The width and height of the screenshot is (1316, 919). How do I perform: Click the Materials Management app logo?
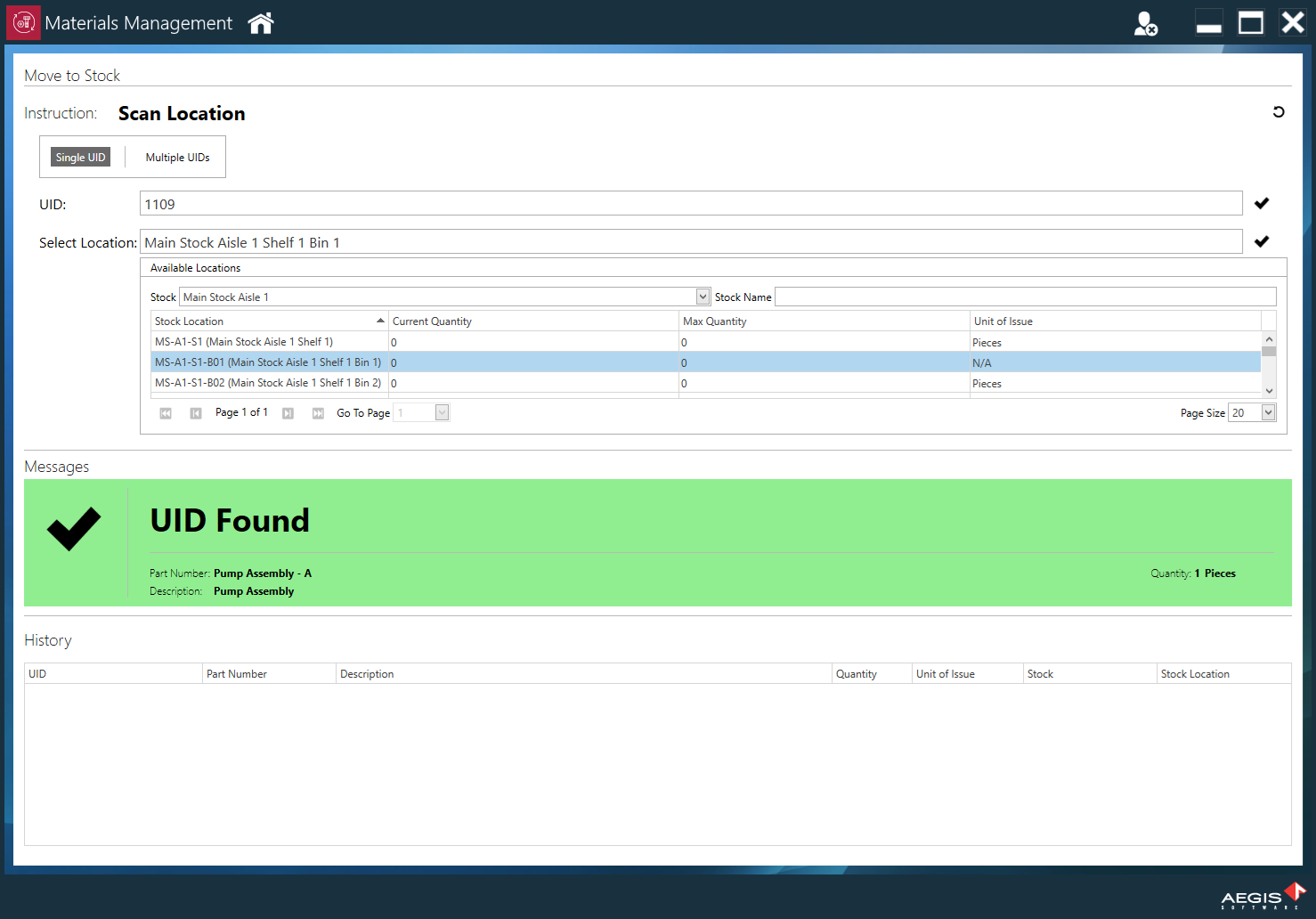pyautogui.click(x=23, y=23)
